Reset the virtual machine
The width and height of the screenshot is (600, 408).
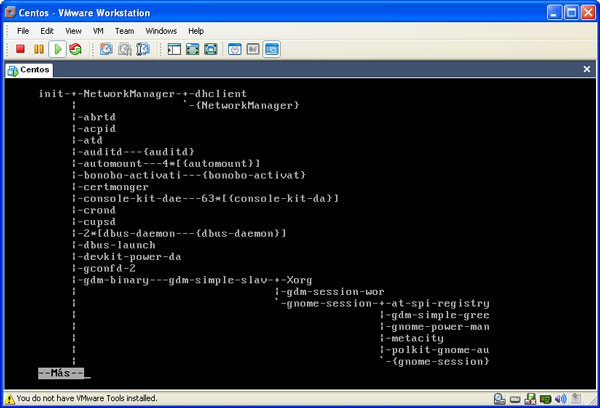[75, 49]
